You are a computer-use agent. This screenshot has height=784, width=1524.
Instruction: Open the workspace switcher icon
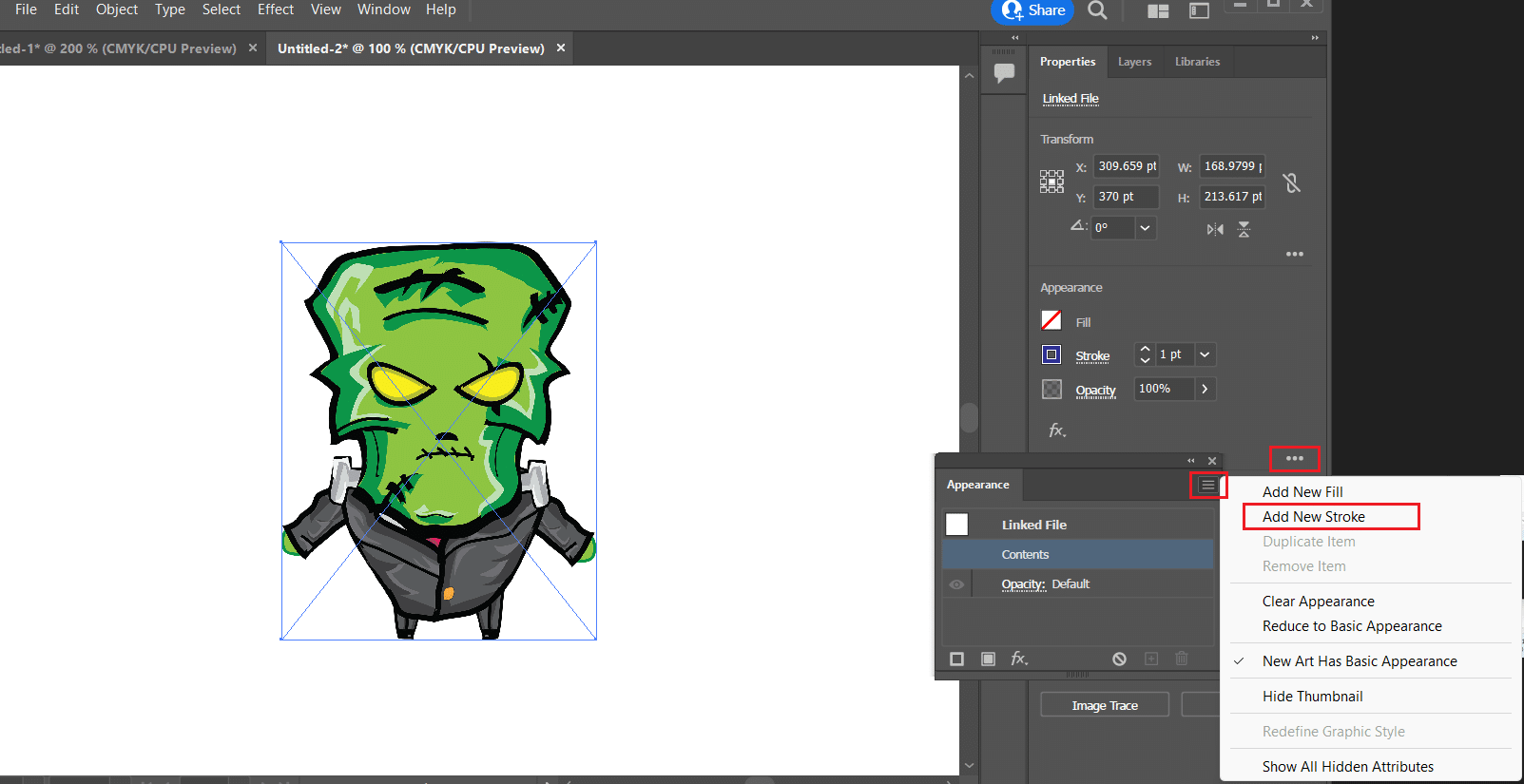[x=1200, y=11]
